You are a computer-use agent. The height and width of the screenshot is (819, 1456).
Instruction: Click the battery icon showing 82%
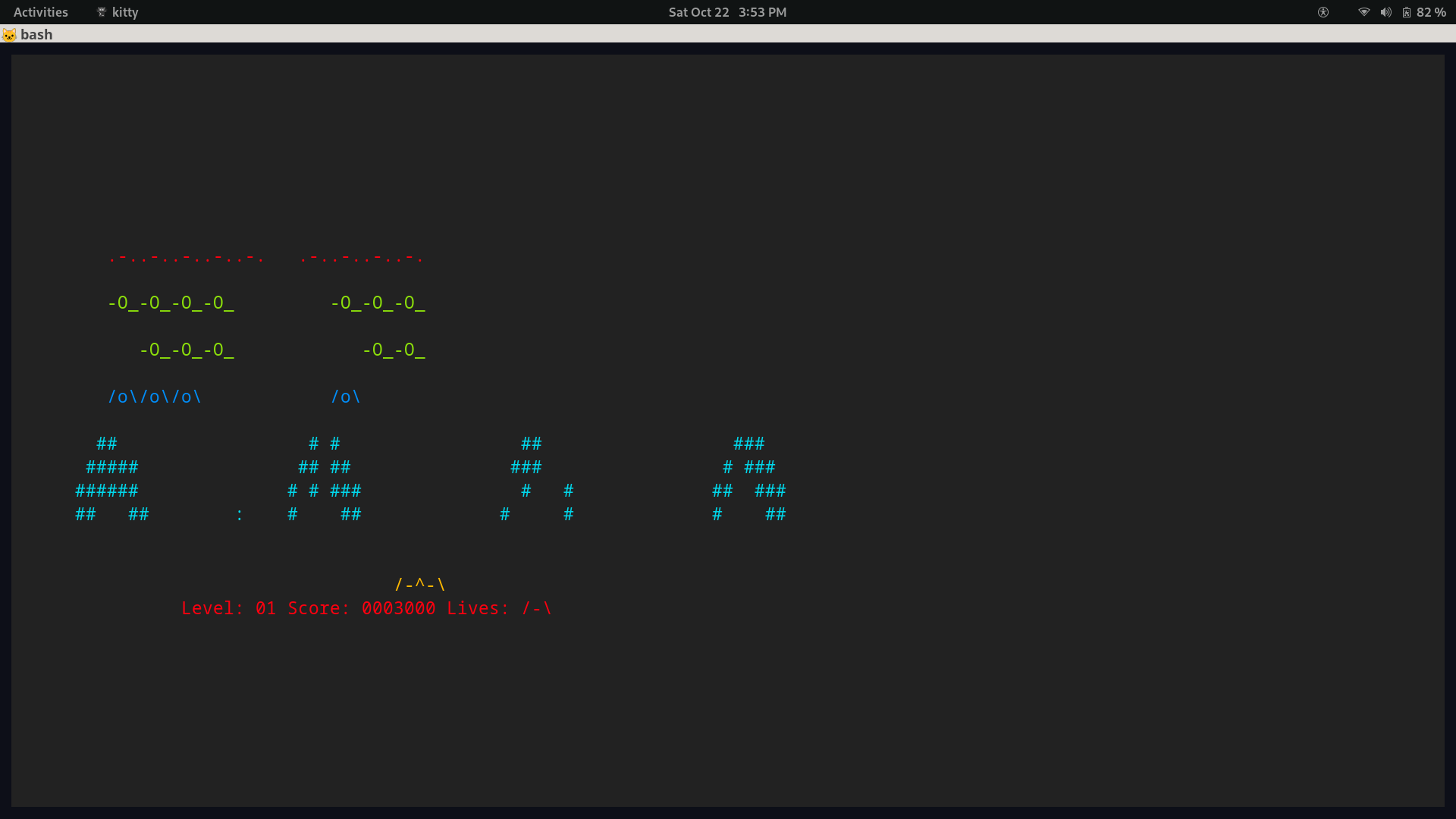1406,12
